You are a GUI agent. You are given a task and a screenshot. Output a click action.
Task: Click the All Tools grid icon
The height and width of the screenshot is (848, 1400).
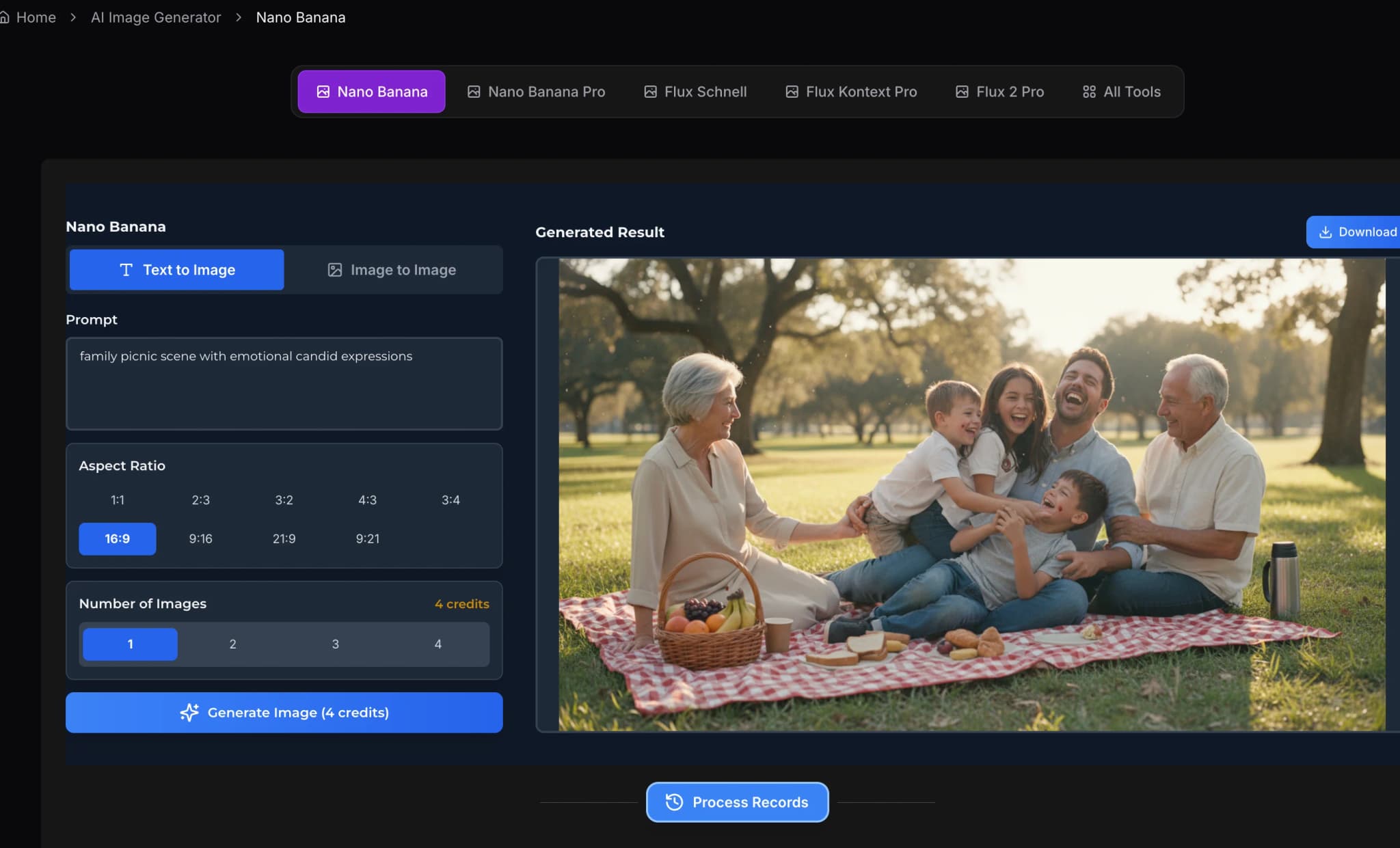(1089, 92)
